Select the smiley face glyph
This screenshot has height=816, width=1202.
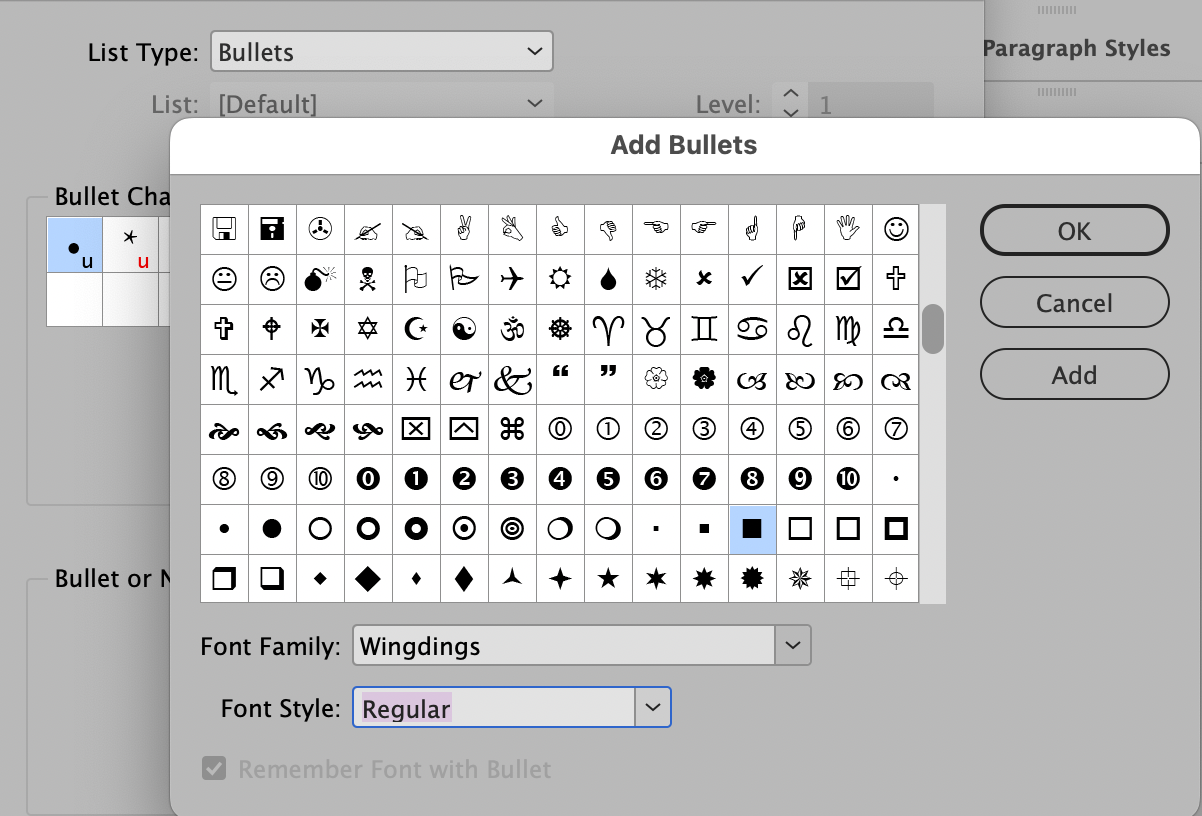896,229
